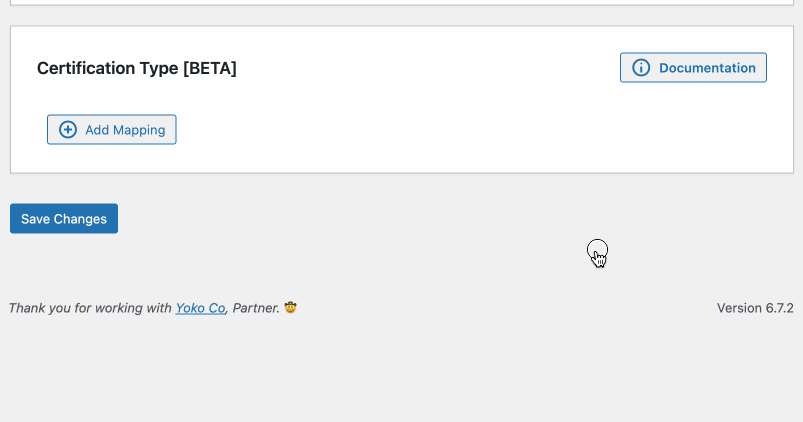Click the version number 6.7.2
Image resolution: width=803 pixels, height=422 pixels.
tap(776, 308)
